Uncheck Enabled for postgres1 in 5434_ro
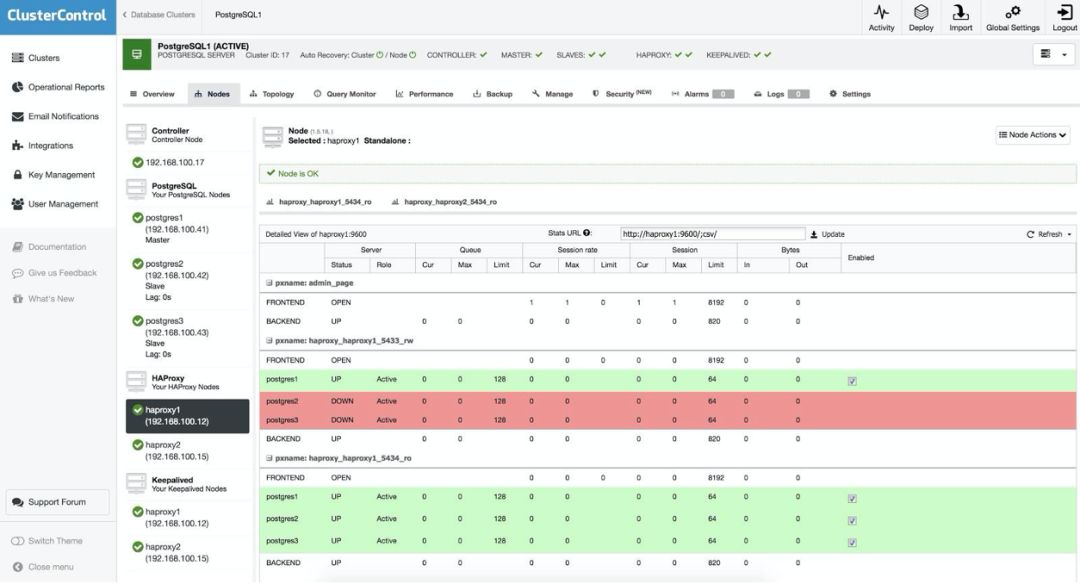The height and width of the screenshot is (584, 1080). coord(852,498)
